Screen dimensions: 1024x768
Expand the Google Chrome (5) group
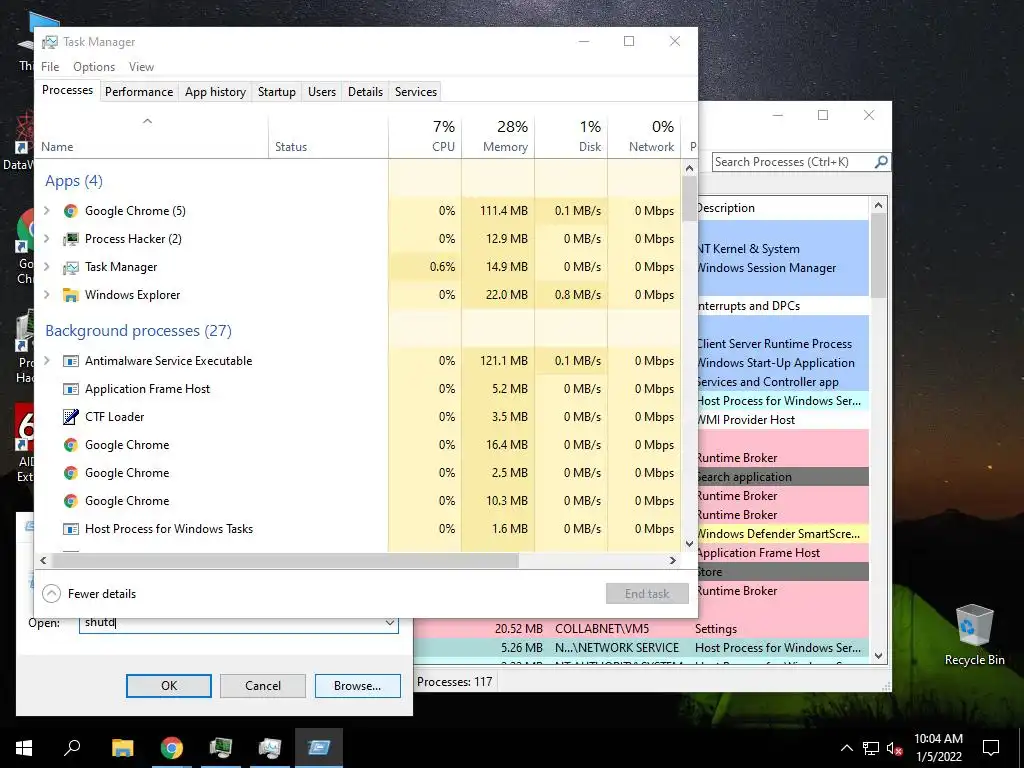(x=47, y=210)
